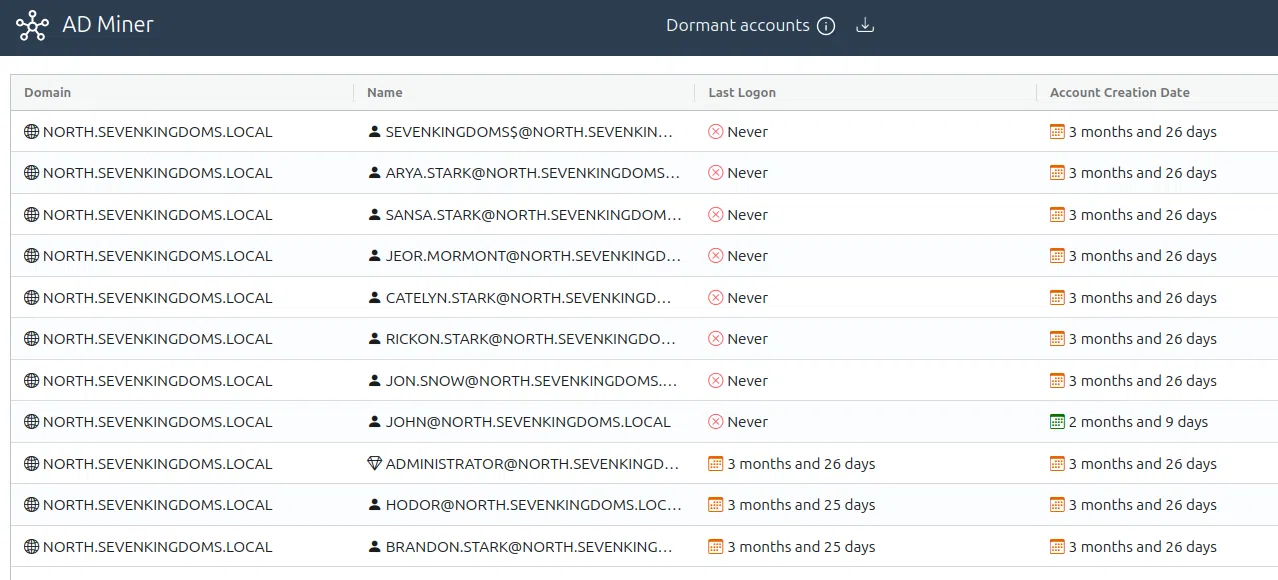Viewport: 1278px width, 580px height.
Task: Click green creation-date calendar icon in JOHN row
Action: coord(1057,421)
